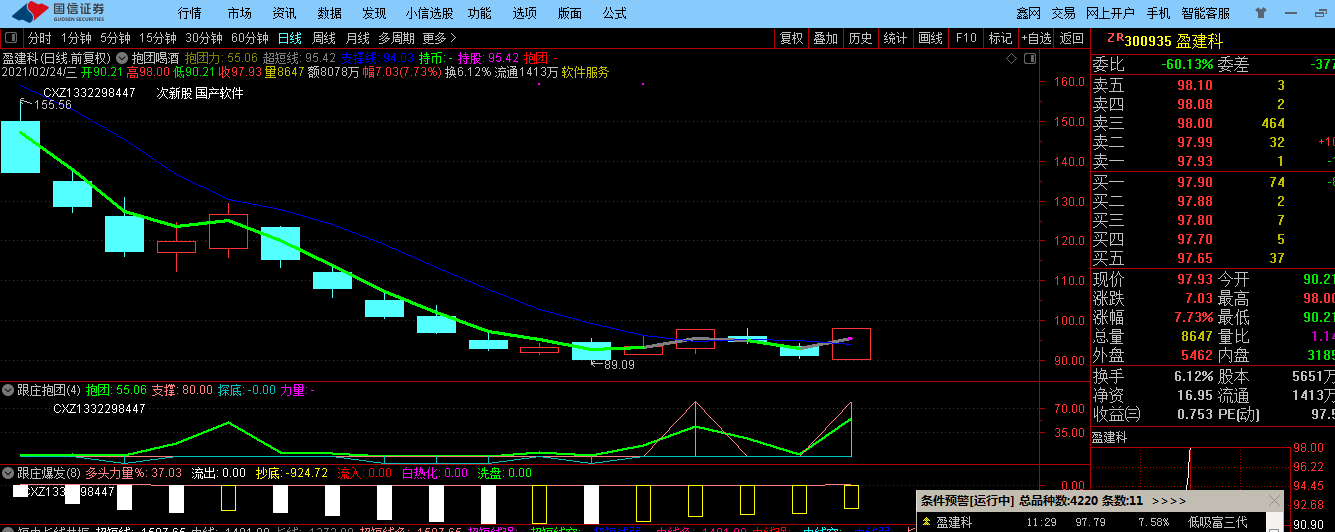Viewport: 1335px width, 532px height.
Task: Click the 买五 price 97.65
Action: (x=1194, y=258)
